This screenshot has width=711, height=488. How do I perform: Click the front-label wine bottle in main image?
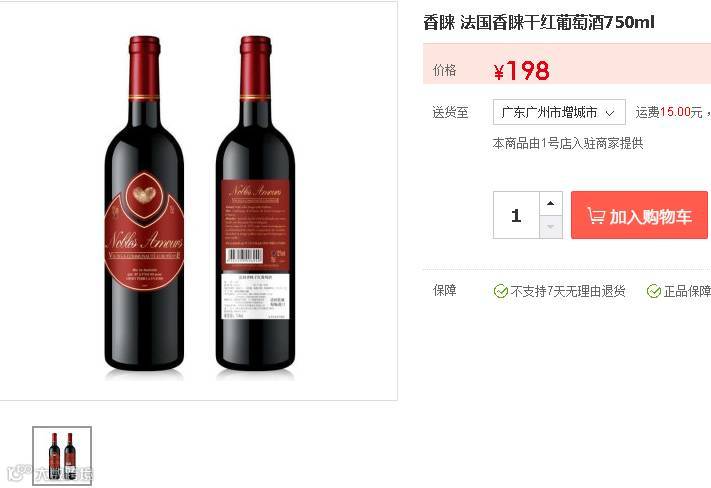point(144,204)
